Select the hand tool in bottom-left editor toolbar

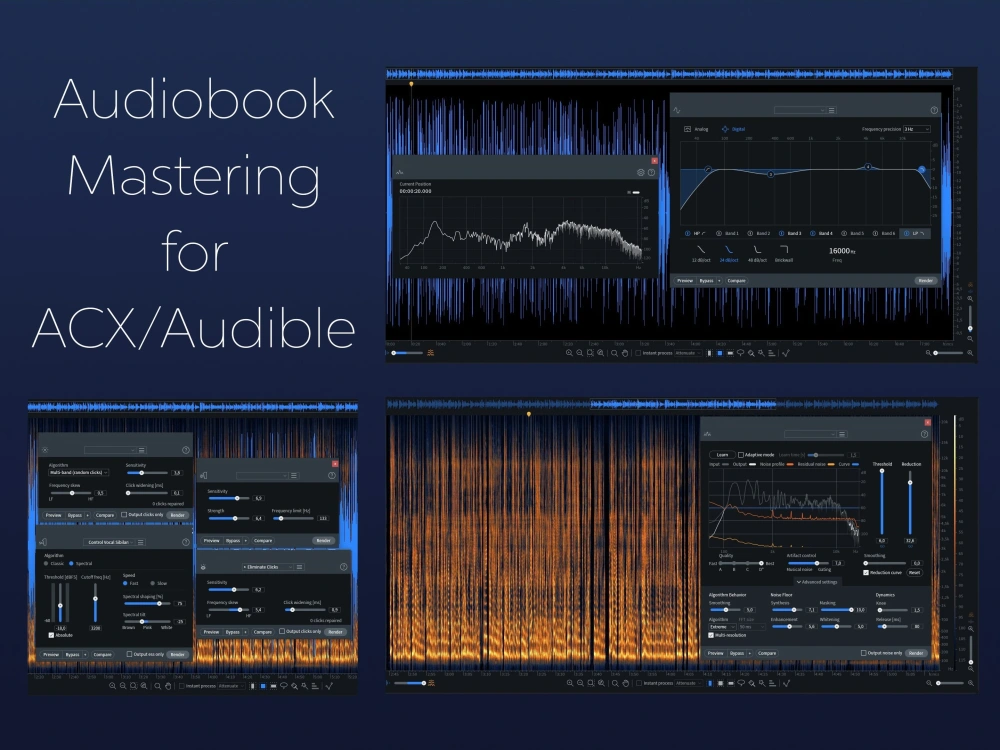coord(168,686)
